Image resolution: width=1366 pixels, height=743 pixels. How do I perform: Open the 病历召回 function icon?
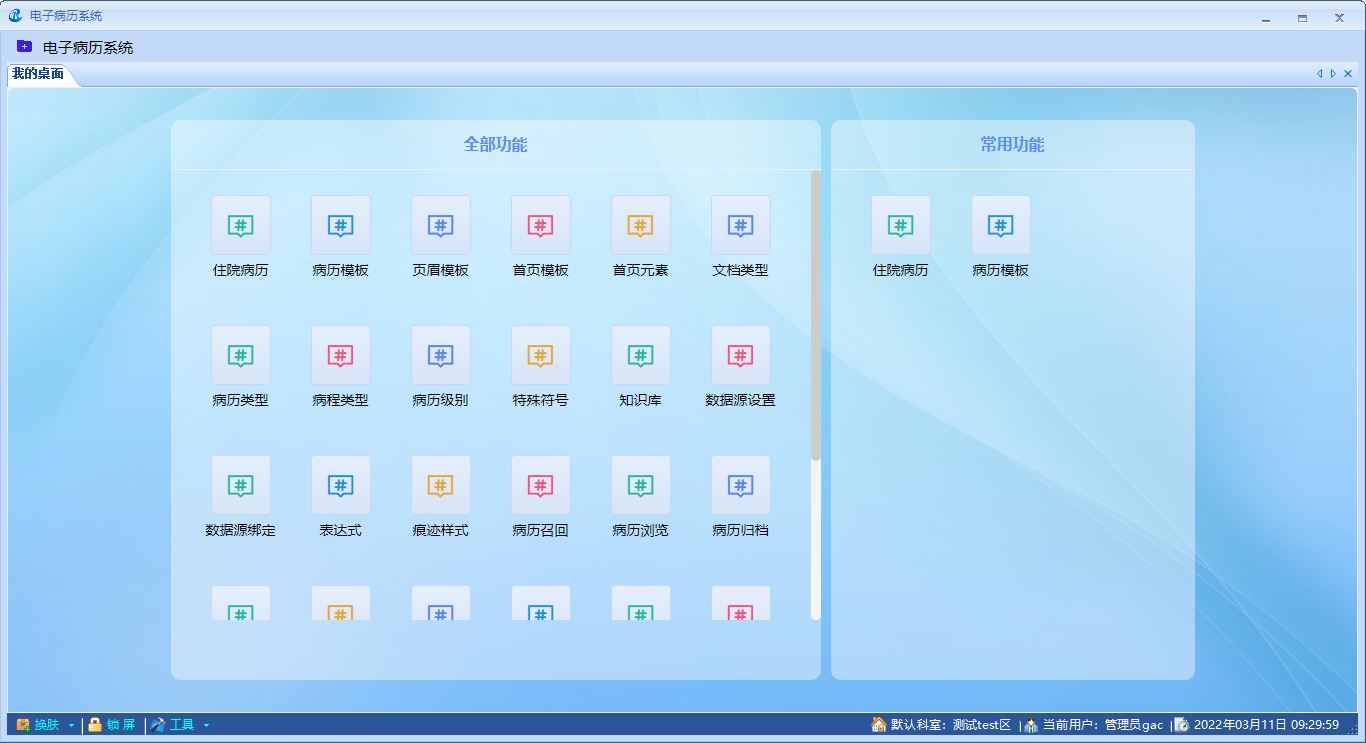(541, 486)
